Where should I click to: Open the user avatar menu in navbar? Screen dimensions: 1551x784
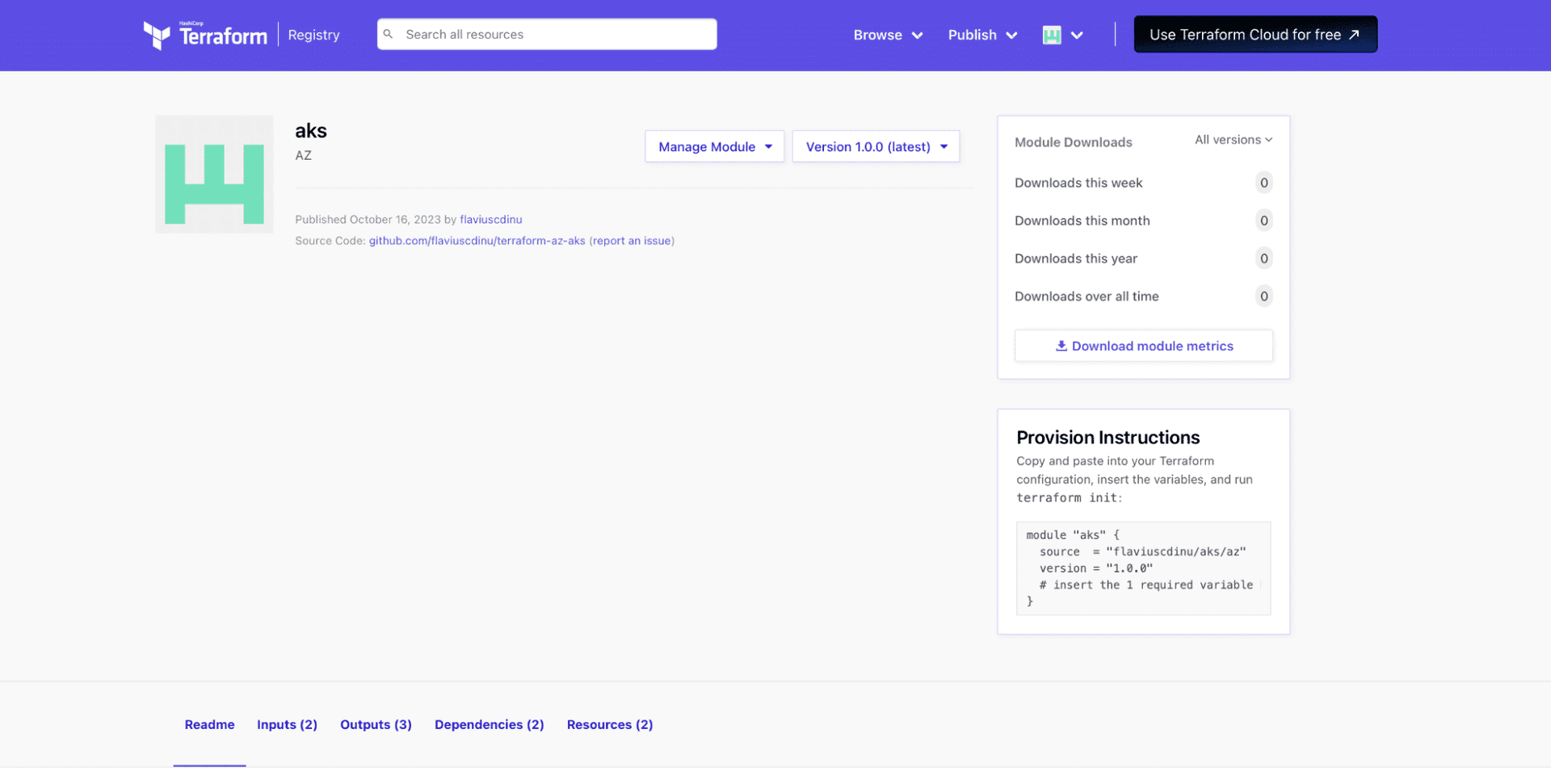tap(1061, 35)
